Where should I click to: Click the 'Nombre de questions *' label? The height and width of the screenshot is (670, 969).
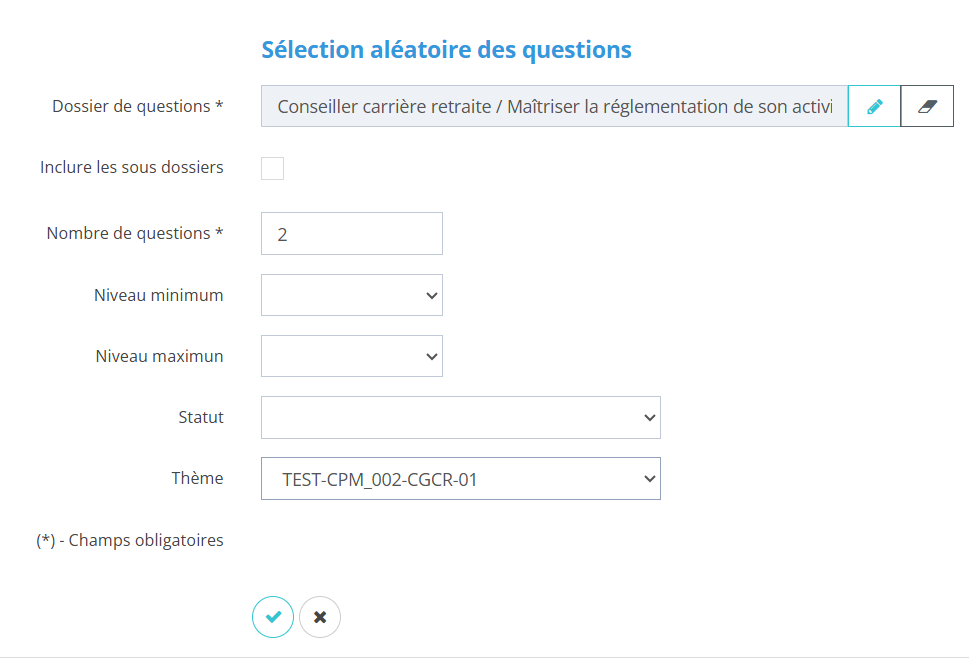135,233
